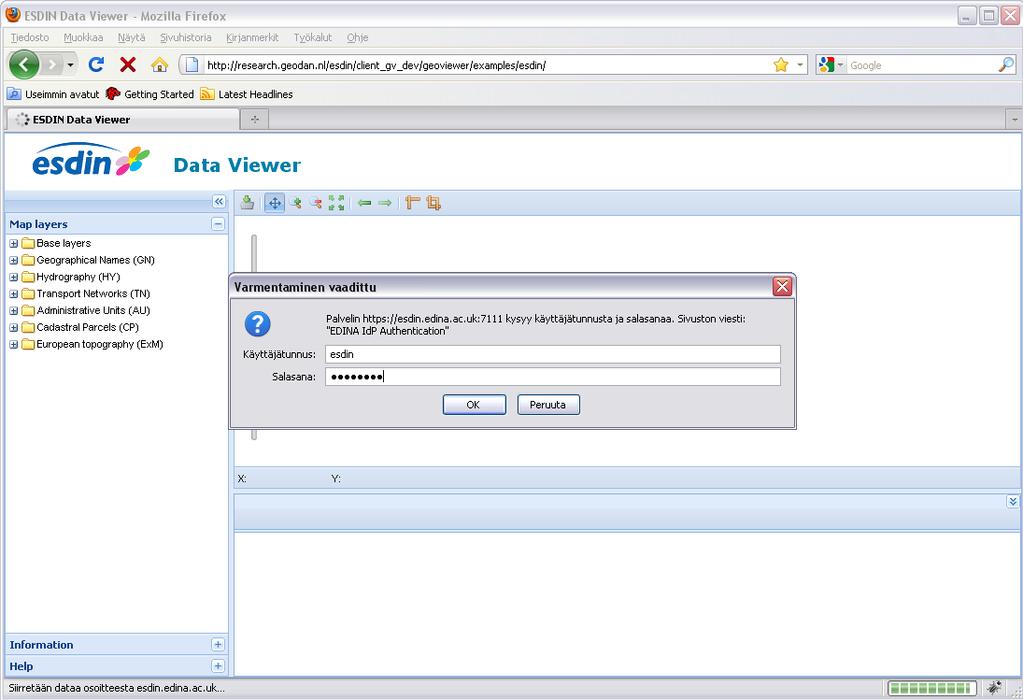Go to next map view

385,203
